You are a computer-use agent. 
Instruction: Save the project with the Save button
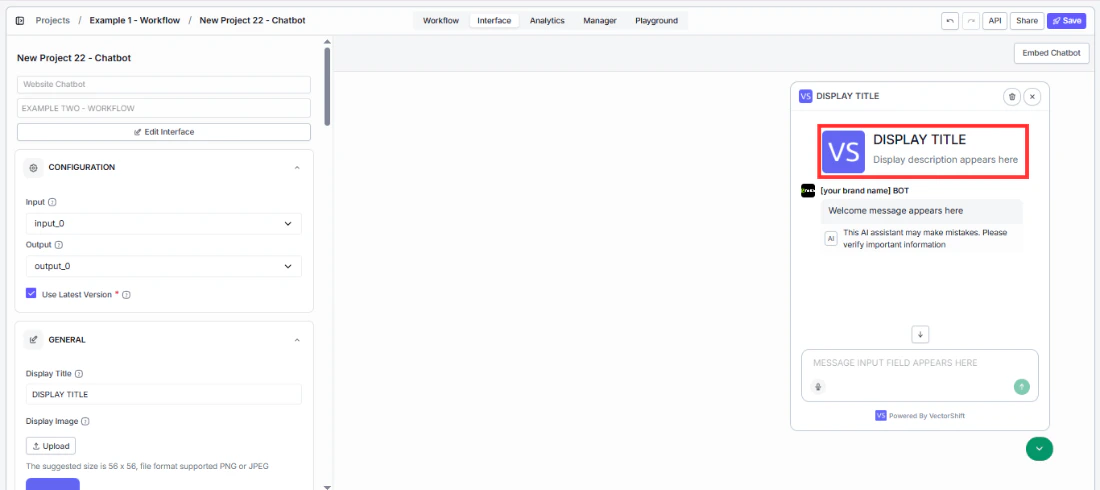[x=1066, y=21]
